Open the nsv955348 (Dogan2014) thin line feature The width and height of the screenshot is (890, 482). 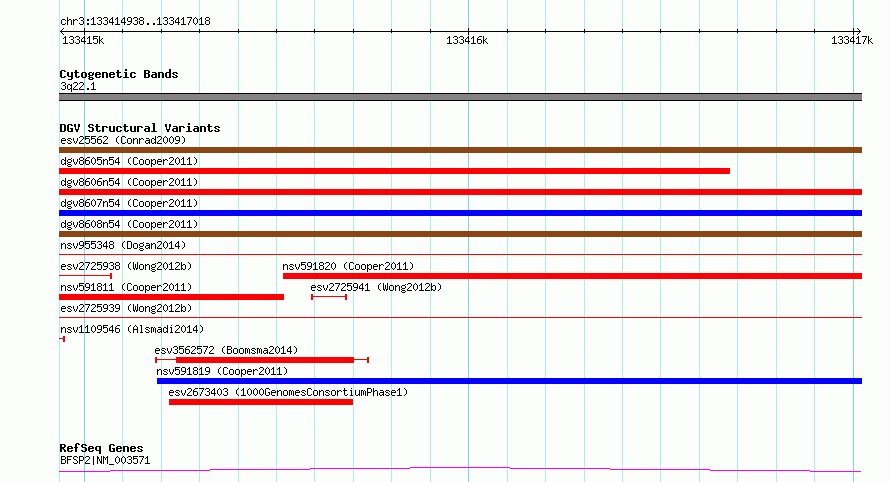click(460, 254)
